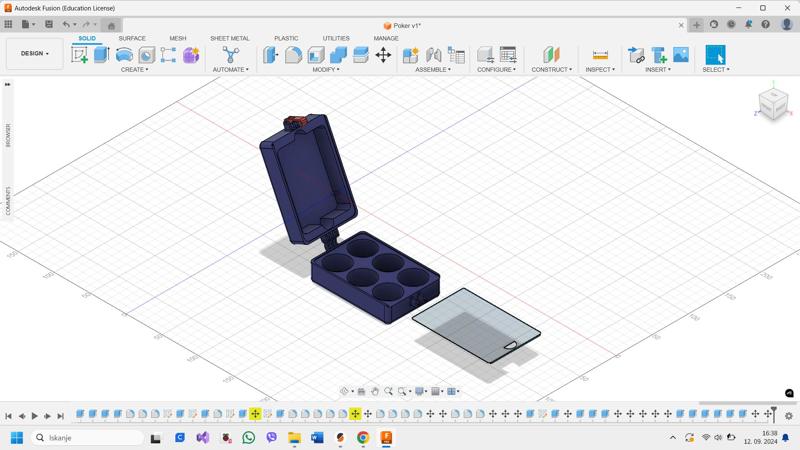
Task: Open WhatsApp from the taskbar
Action: [x=248, y=437]
